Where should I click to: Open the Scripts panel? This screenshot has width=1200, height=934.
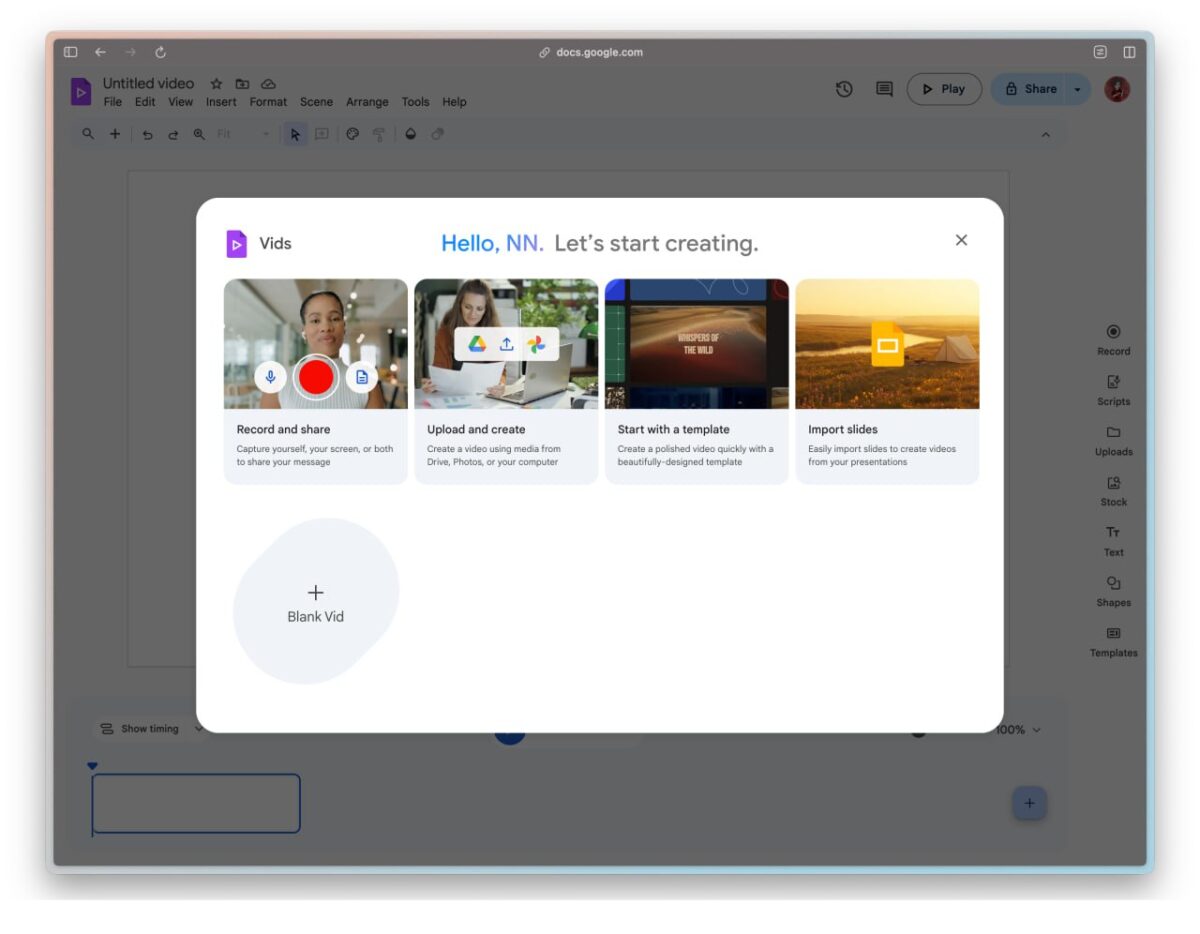click(x=1113, y=390)
